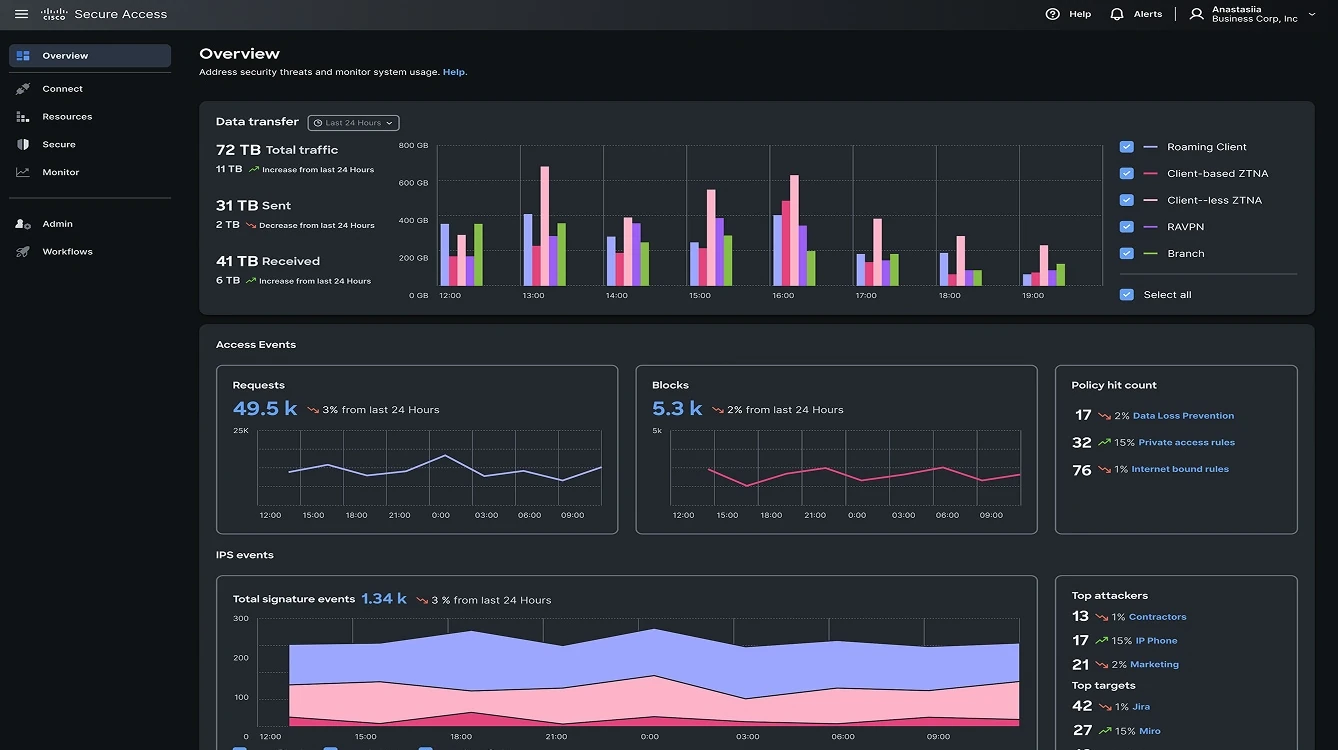Open the Data Loss Prevention link

(1183, 416)
